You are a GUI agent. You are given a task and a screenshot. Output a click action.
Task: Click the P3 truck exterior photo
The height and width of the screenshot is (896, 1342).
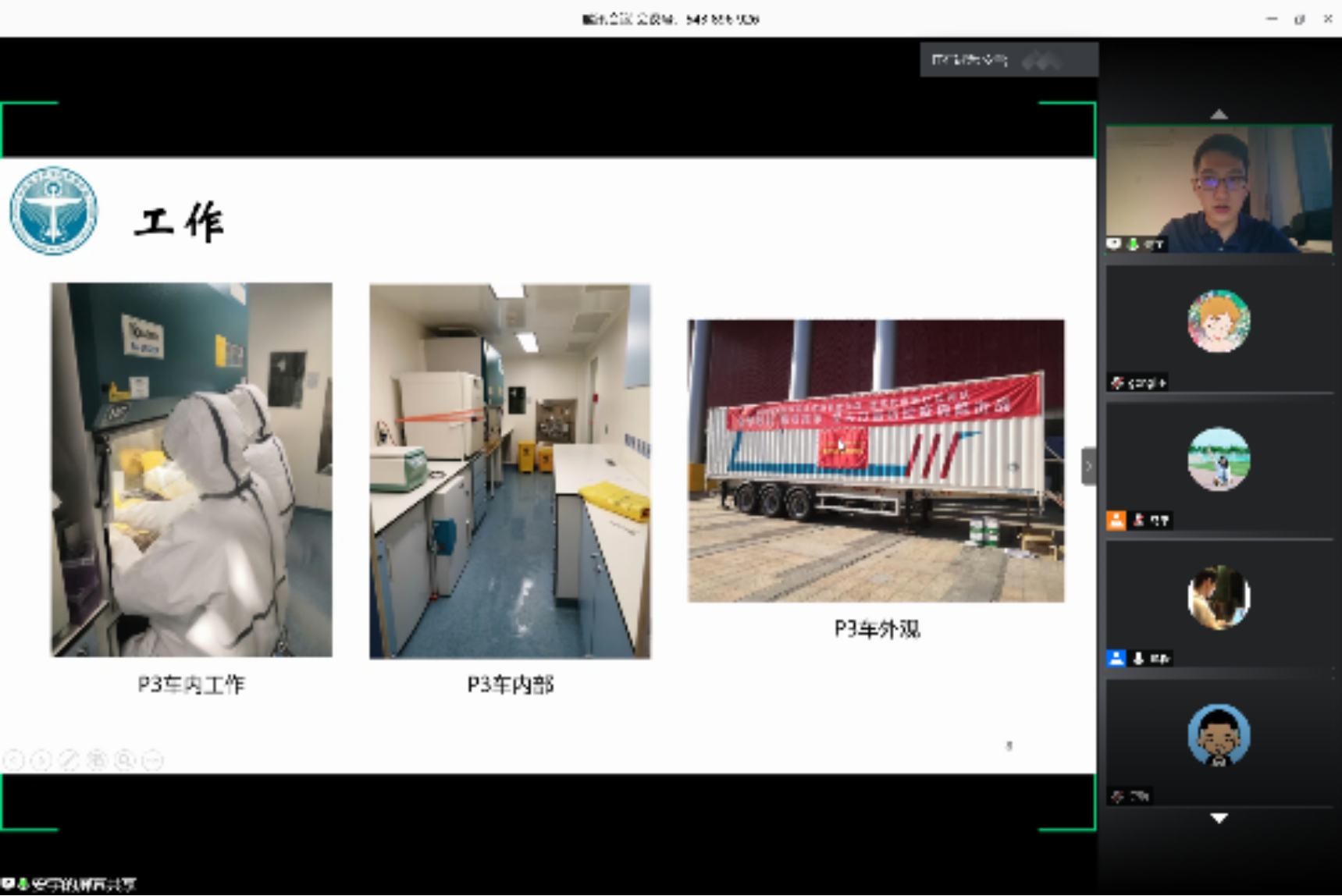[875, 460]
